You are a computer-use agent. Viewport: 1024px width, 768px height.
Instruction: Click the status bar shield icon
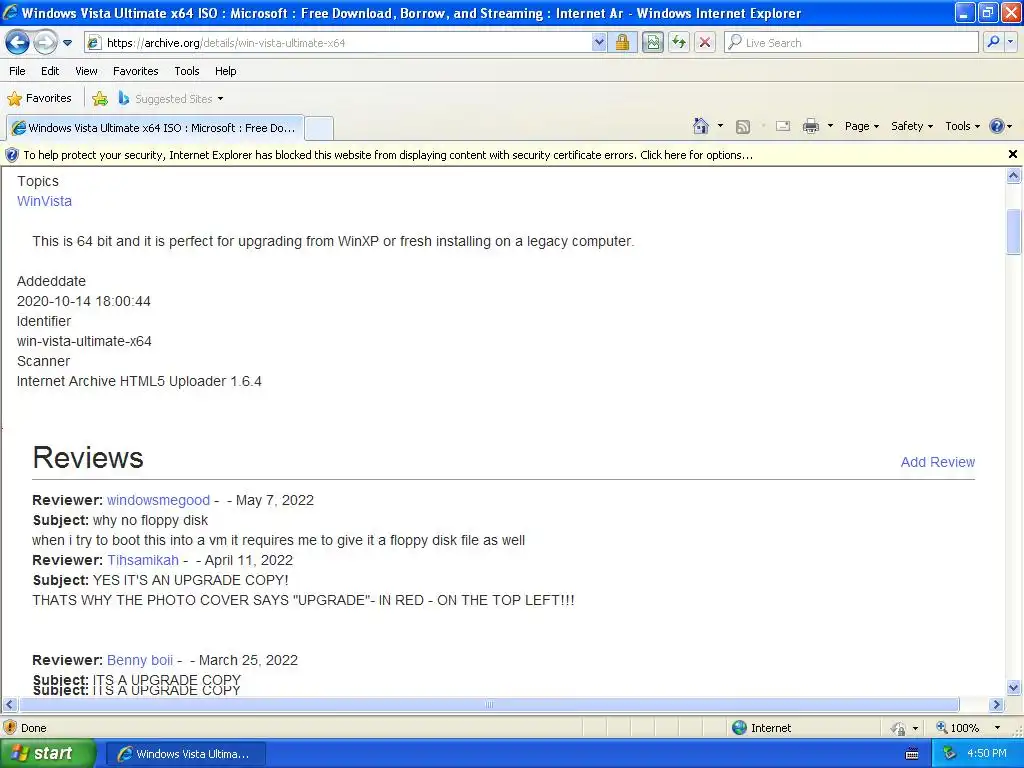coord(10,728)
